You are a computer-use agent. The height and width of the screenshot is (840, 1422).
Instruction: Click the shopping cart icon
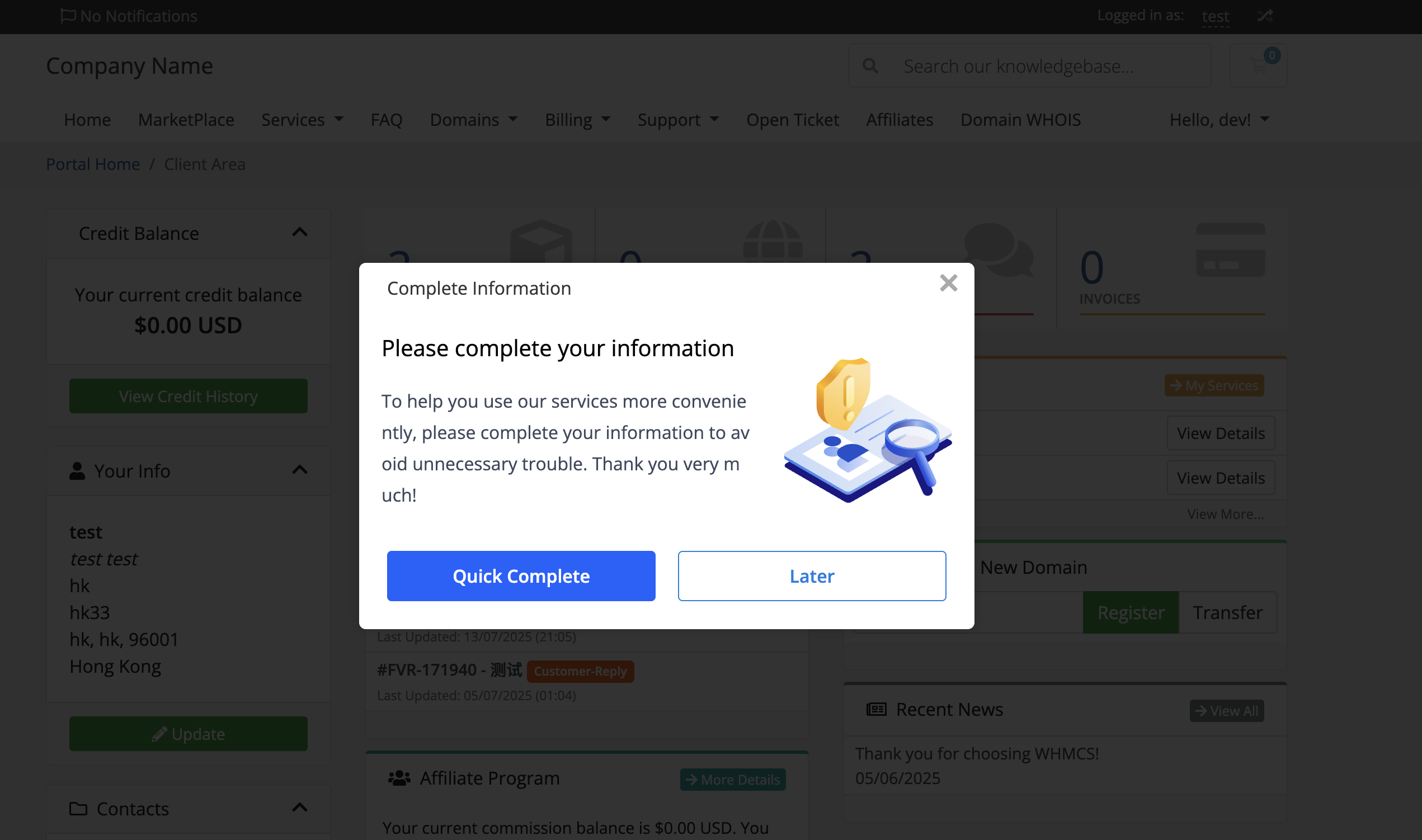point(1258,66)
